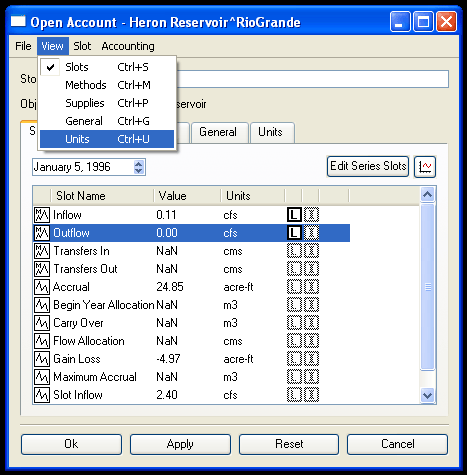
Task: Click the slot icon for Slot Inflow
Action: pyautogui.click(x=42, y=395)
